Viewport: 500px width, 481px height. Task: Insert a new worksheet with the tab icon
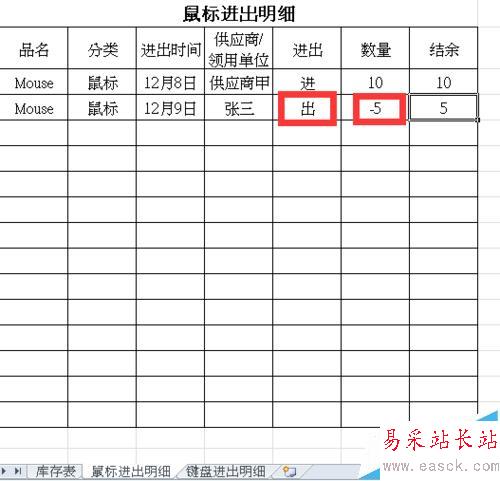click(x=289, y=471)
